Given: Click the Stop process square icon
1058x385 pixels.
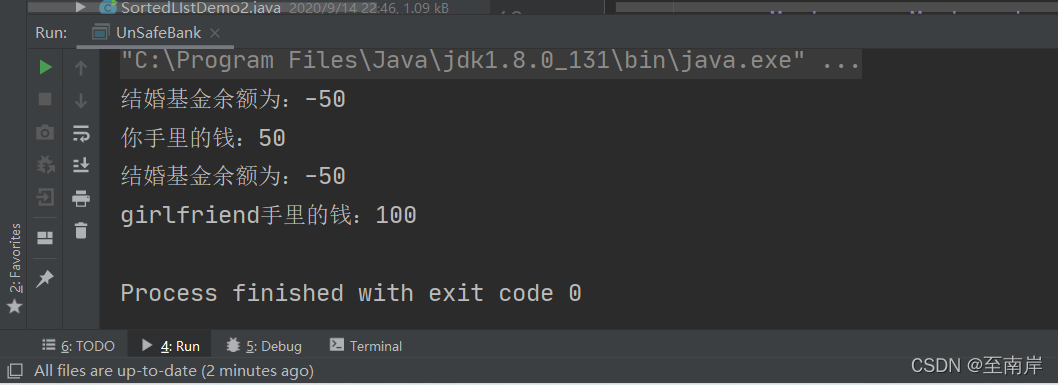Looking at the screenshot, I should click(45, 100).
